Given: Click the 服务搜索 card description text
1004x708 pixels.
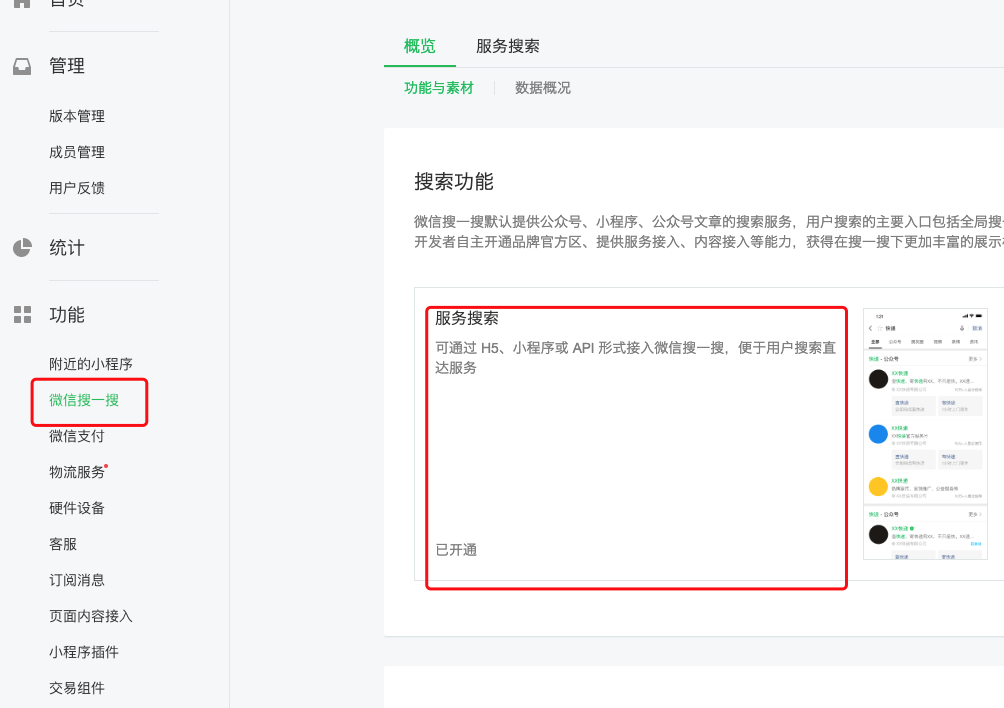Looking at the screenshot, I should point(636,357).
